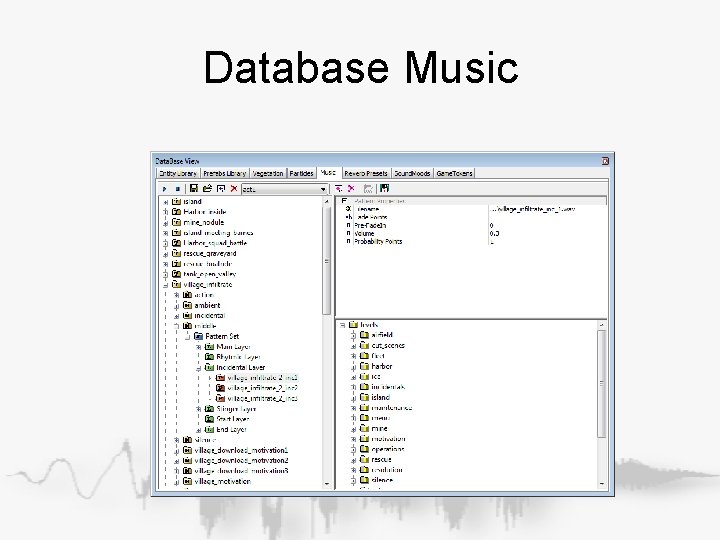The height and width of the screenshot is (540, 720).
Task: Click the save library floppy icon
Action: tap(194, 188)
